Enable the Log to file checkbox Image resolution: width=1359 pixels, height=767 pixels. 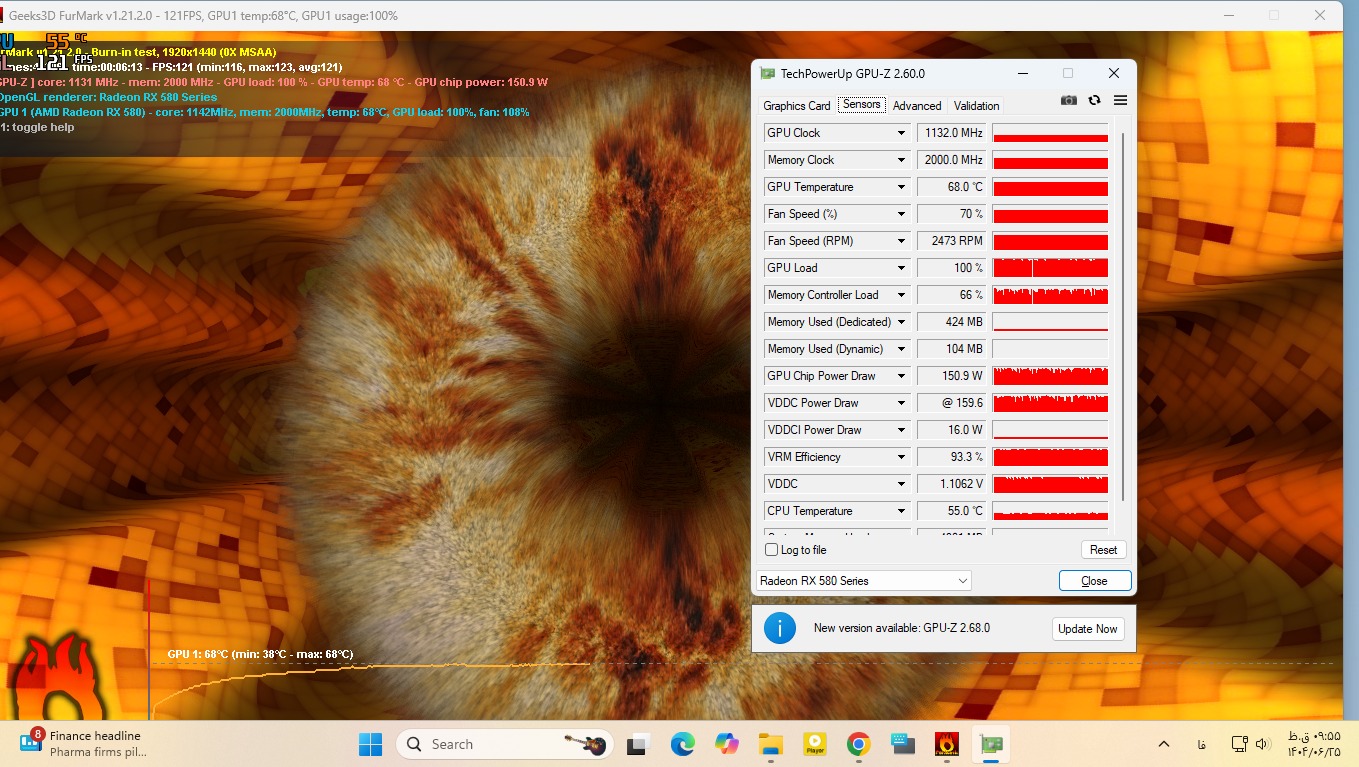[x=771, y=550]
